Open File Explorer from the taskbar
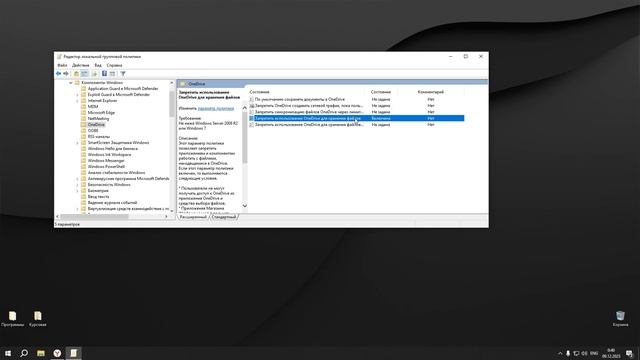The height and width of the screenshot is (360, 640). coord(41,353)
